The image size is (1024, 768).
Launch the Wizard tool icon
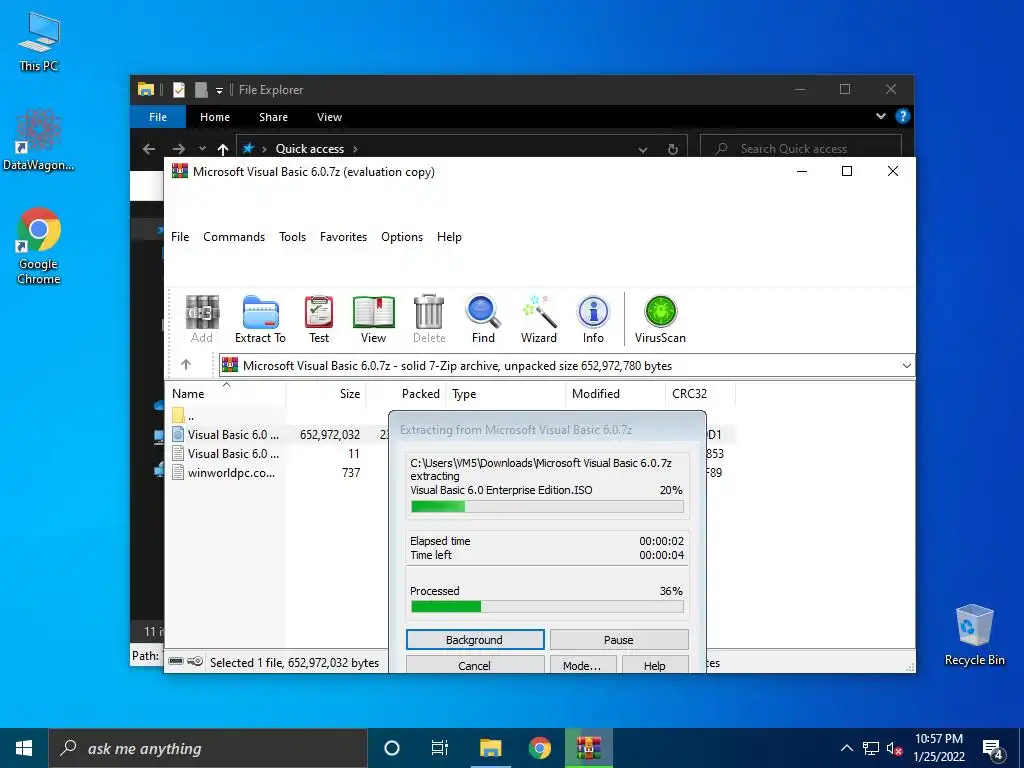coord(539,319)
